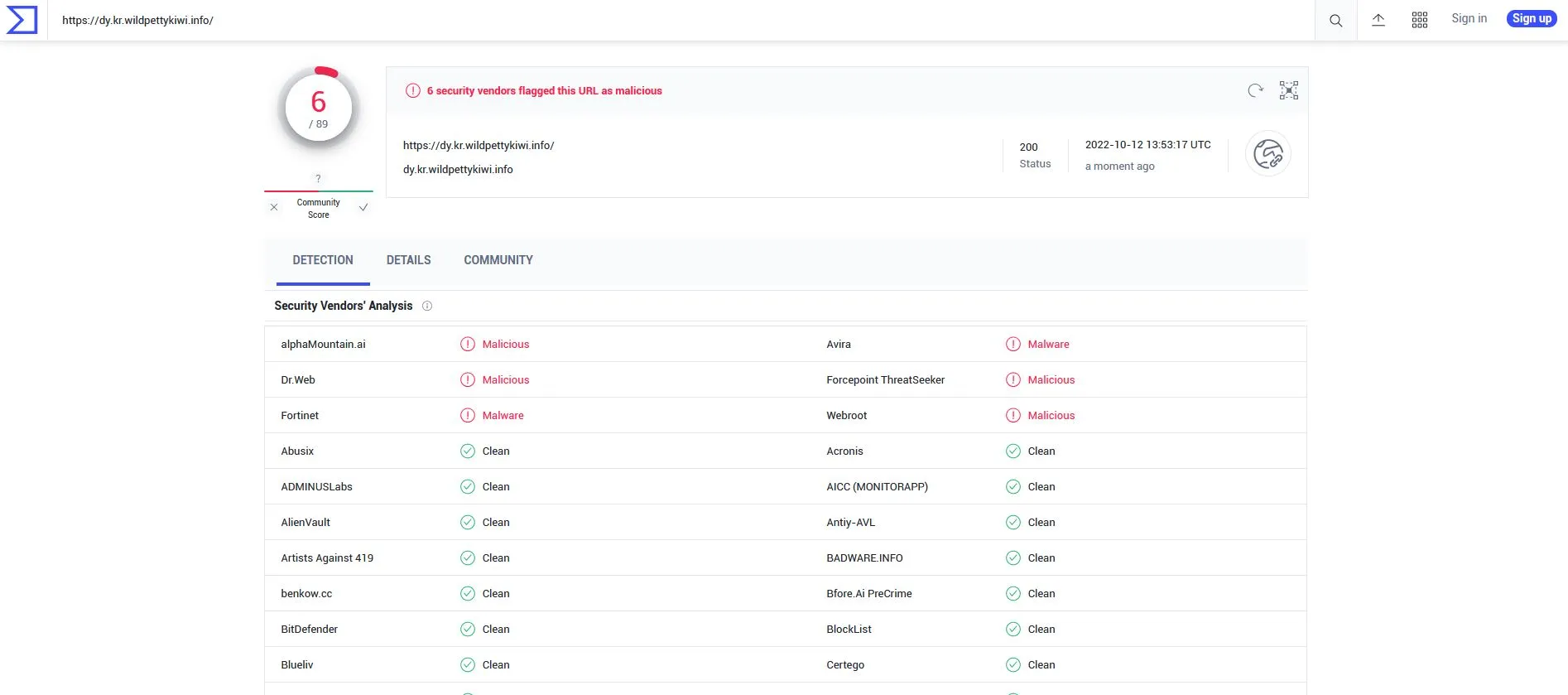The height and width of the screenshot is (695, 1568).
Task: Click Abusix clean check icon
Action: [468, 451]
